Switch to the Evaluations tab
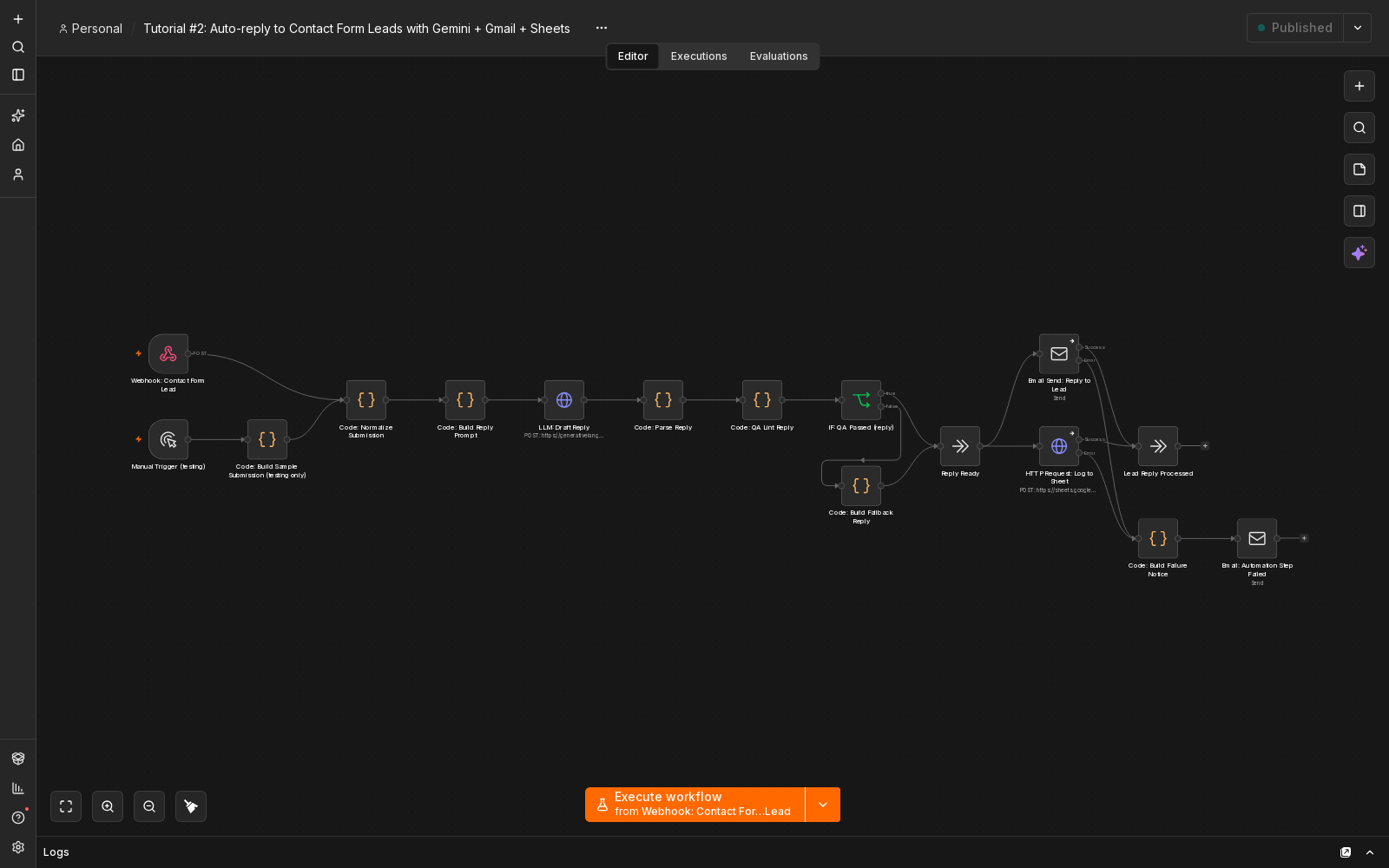 point(779,56)
